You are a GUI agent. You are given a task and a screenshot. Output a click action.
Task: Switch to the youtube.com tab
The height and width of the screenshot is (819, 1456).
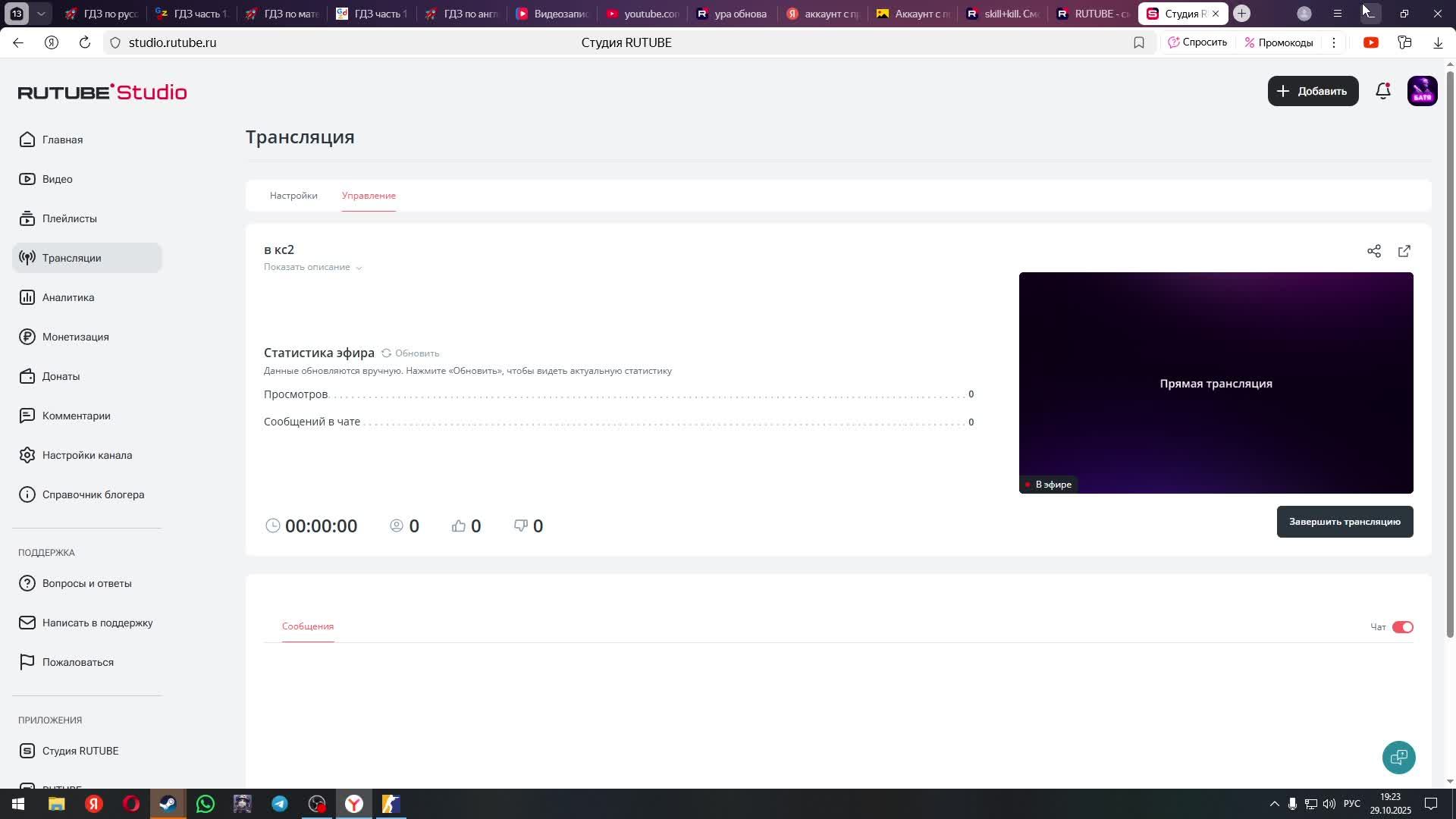642,14
